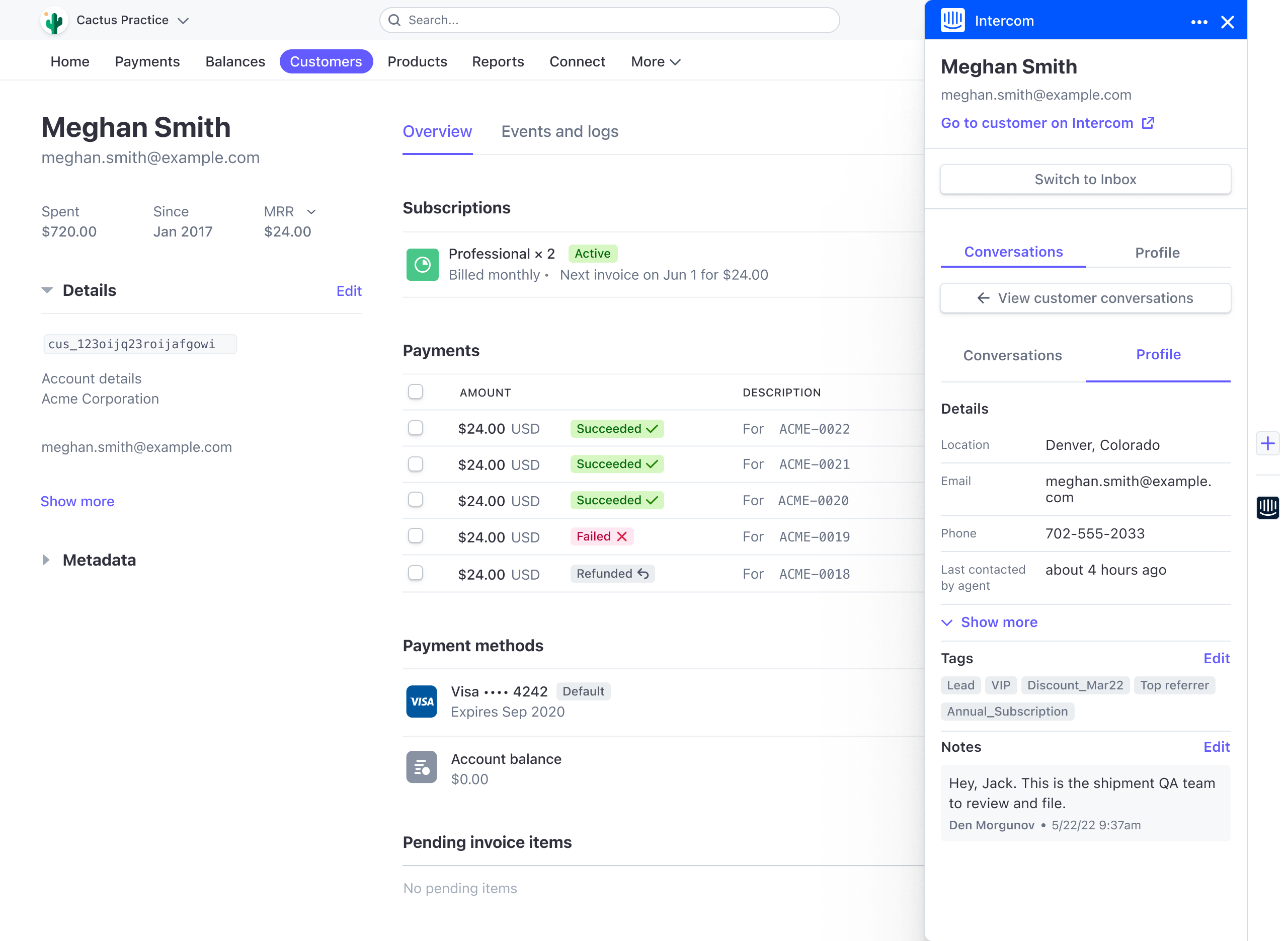1288x941 pixels.
Task: Open customer on Intercom via external link icon
Action: point(1149,122)
